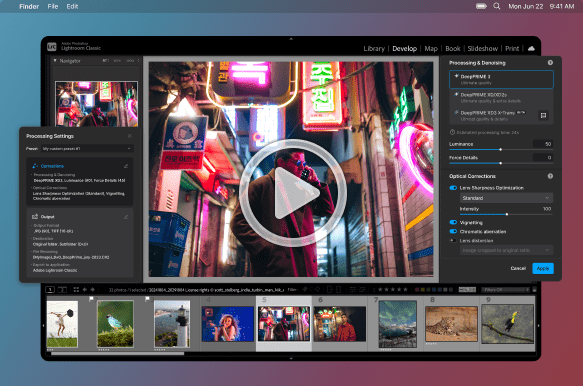Open help for Processing & Denoising
The image size is (583, 386).
point(550,62)
